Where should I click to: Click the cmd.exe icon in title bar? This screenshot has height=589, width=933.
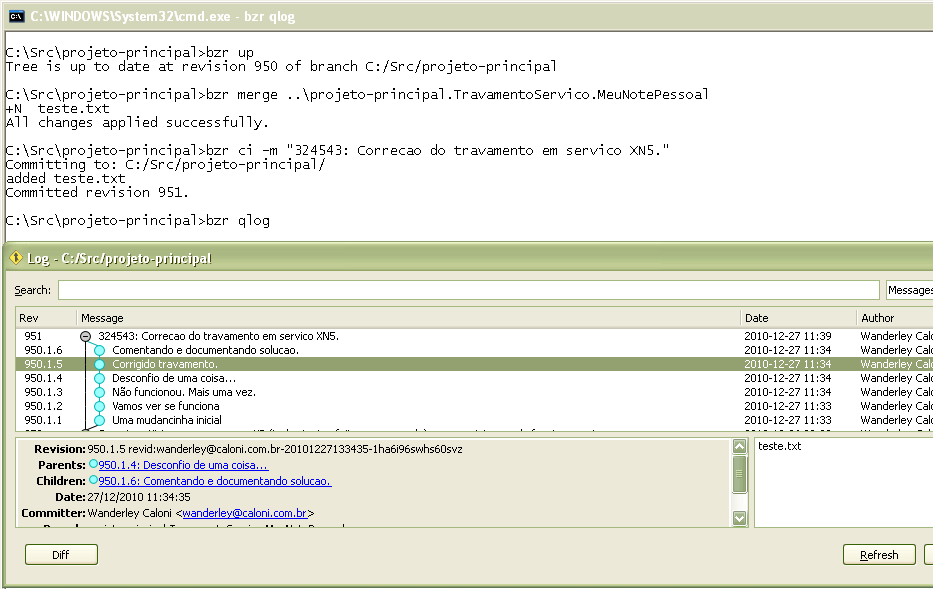point(16,16)
